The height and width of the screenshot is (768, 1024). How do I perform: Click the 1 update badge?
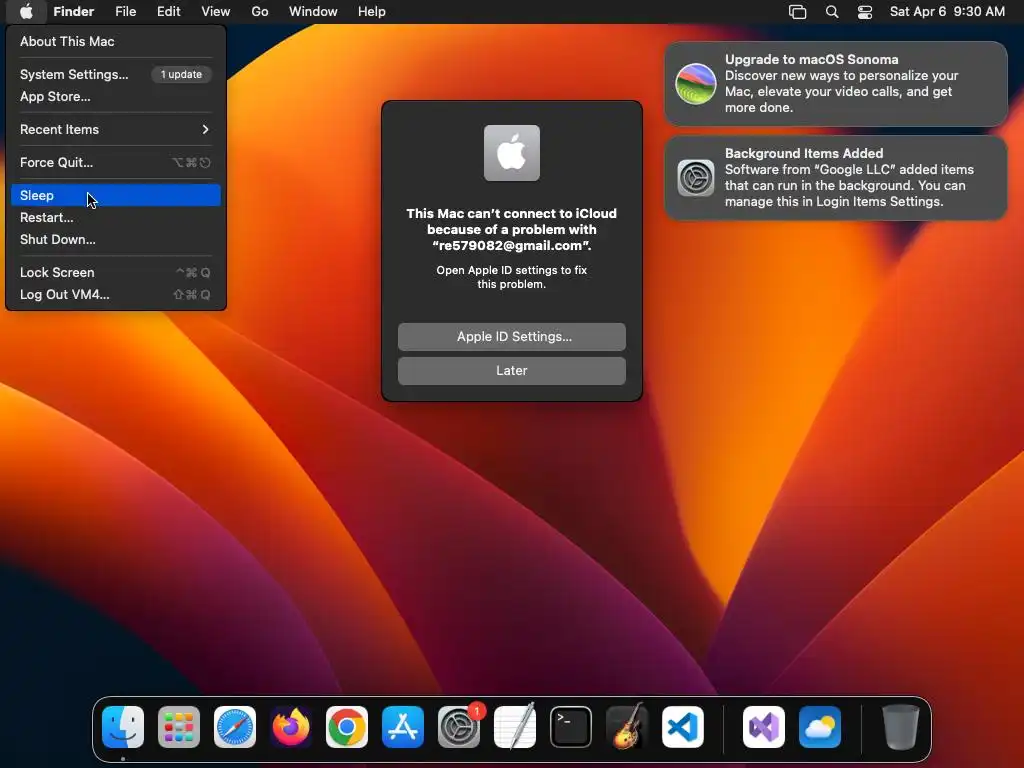182,74
